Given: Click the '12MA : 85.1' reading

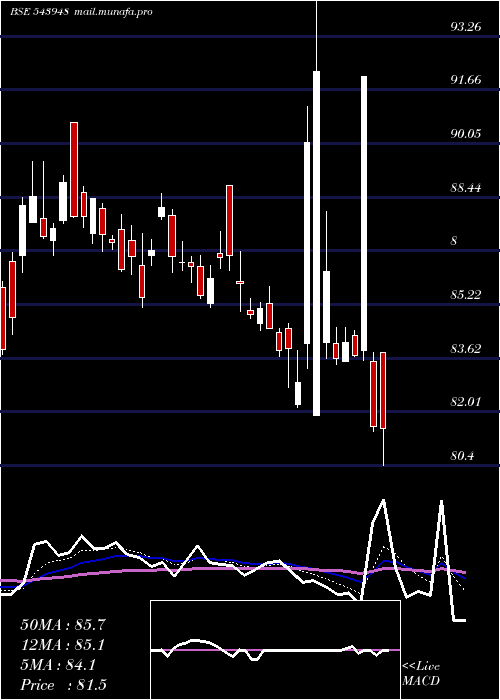Looking at the screenshot, I should pos(63,645).
